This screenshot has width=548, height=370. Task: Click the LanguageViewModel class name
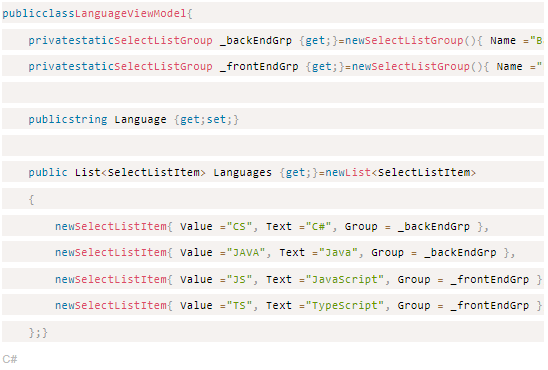[x=130, y=14]
